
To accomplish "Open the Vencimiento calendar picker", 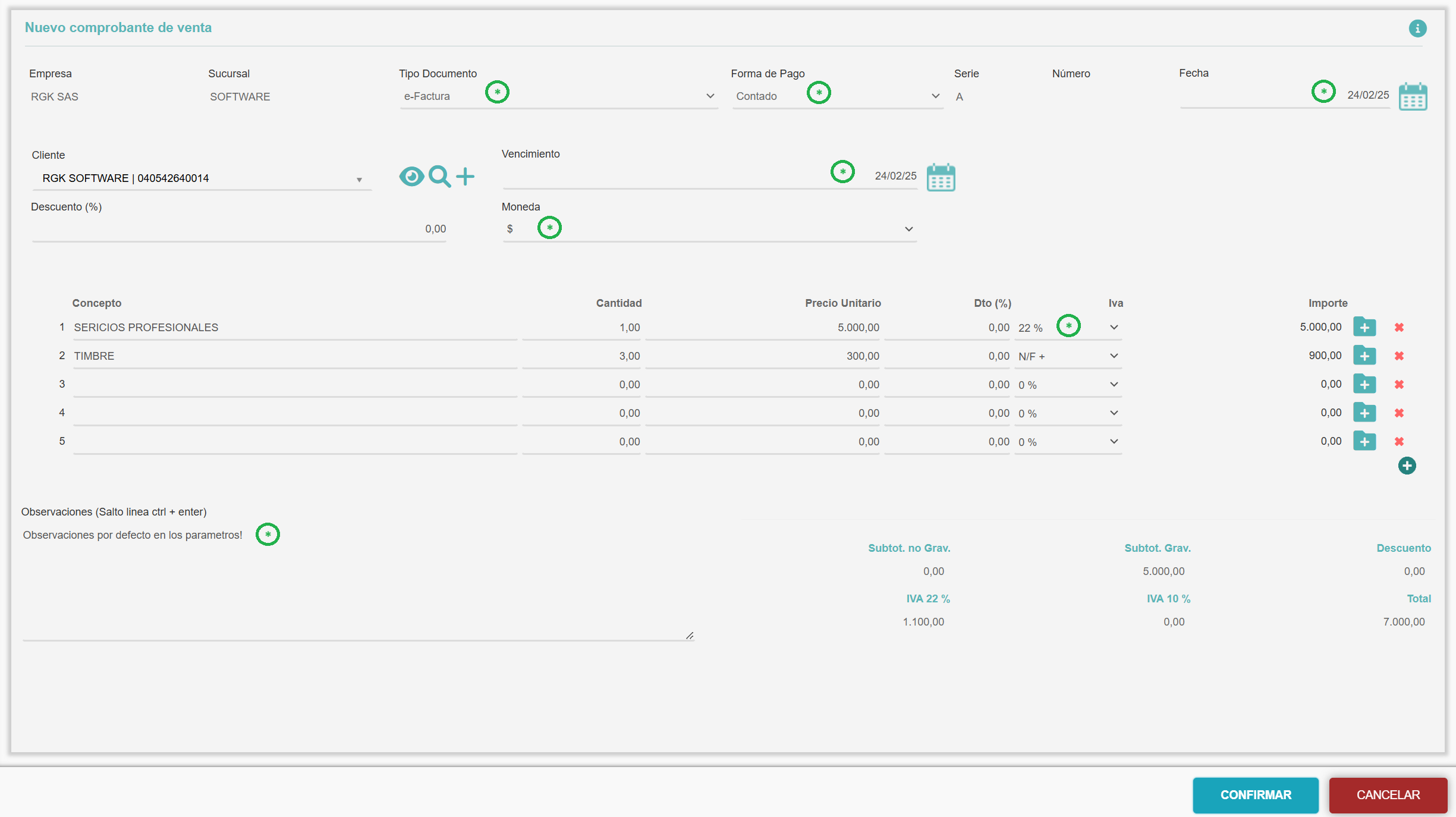I will (941, 177).
